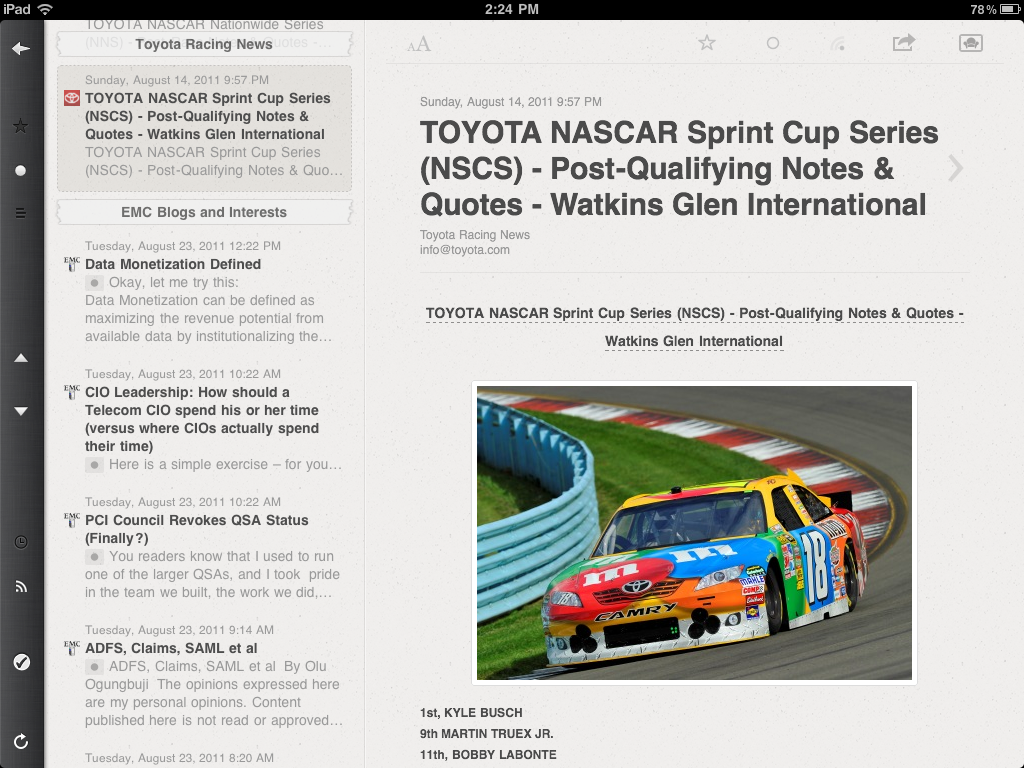
Task: Open the share menu in article toolbar
Action: 904,43
